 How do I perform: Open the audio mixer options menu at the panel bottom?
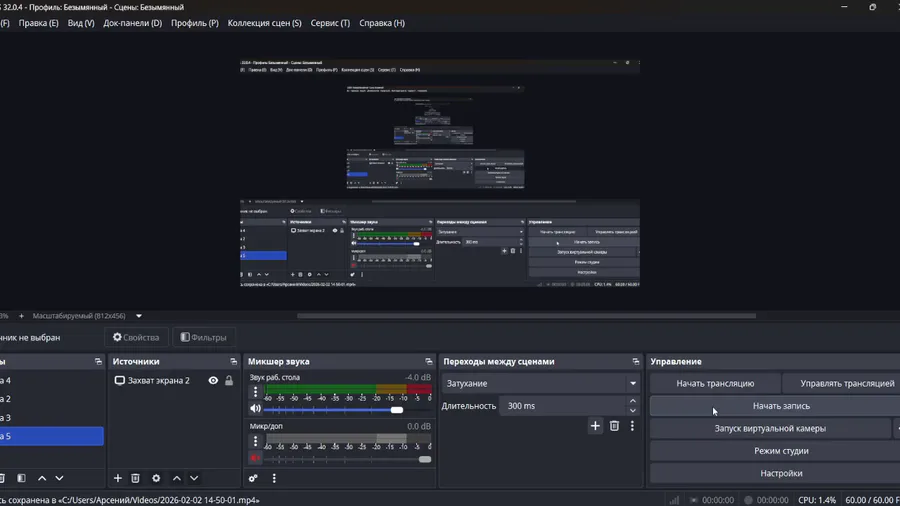274,478
